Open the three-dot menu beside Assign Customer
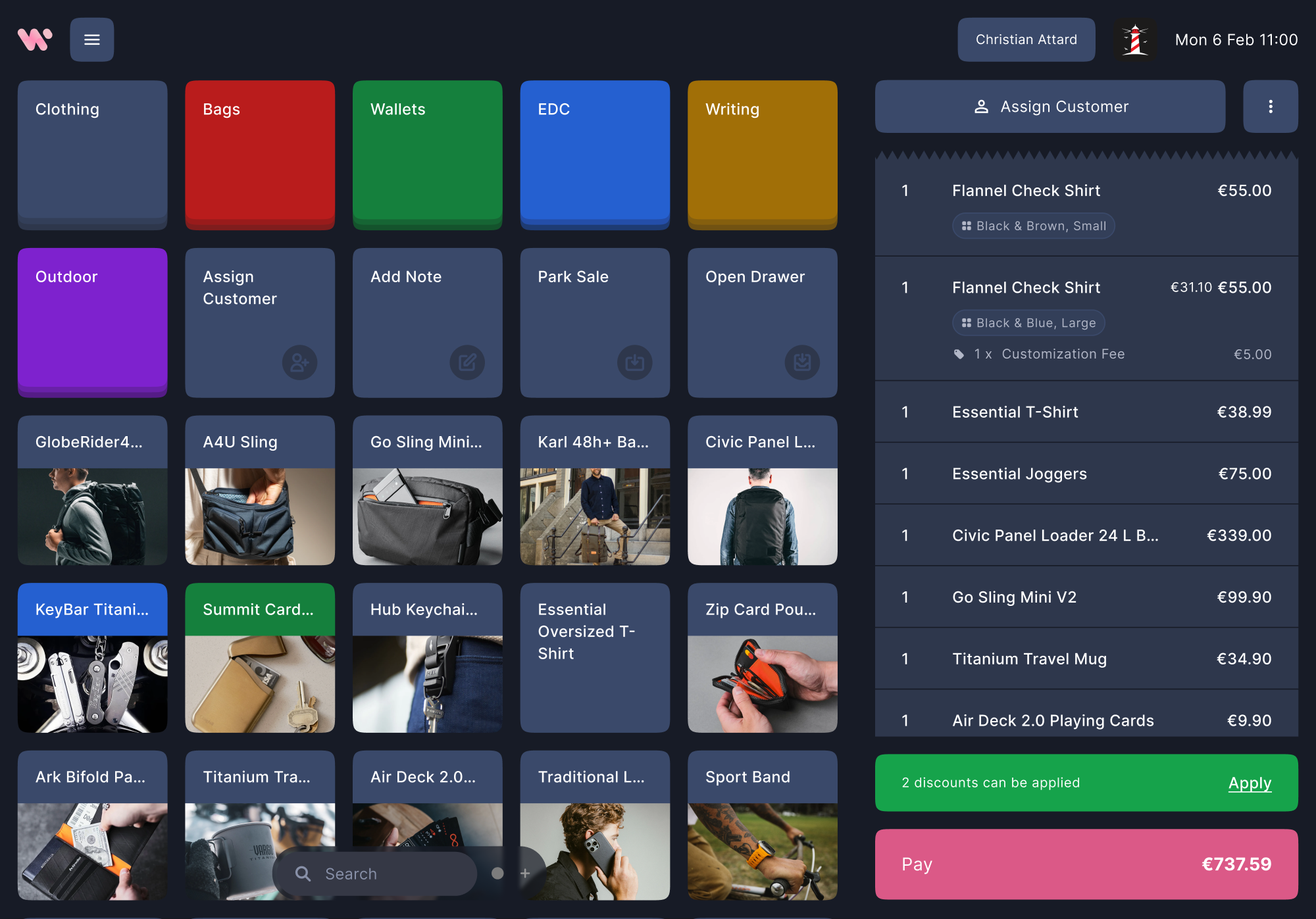This screenshot has height=919, width=1316. (1271, 106)
